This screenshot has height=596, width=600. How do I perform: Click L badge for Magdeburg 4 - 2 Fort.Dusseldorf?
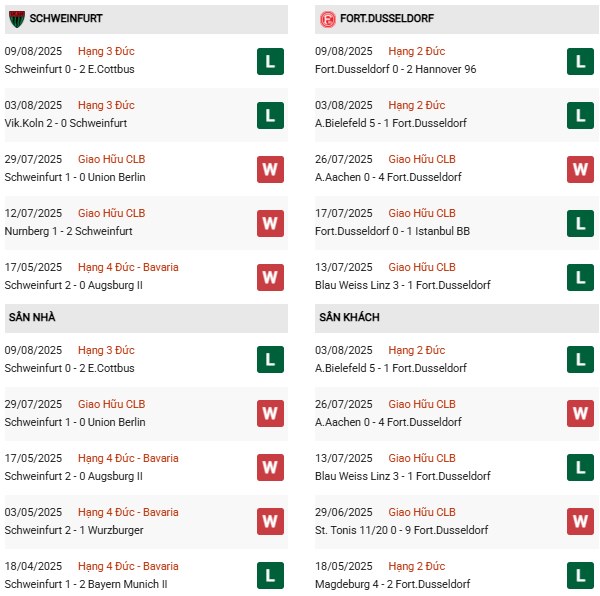pyautogui.click(x=580, y=575)
